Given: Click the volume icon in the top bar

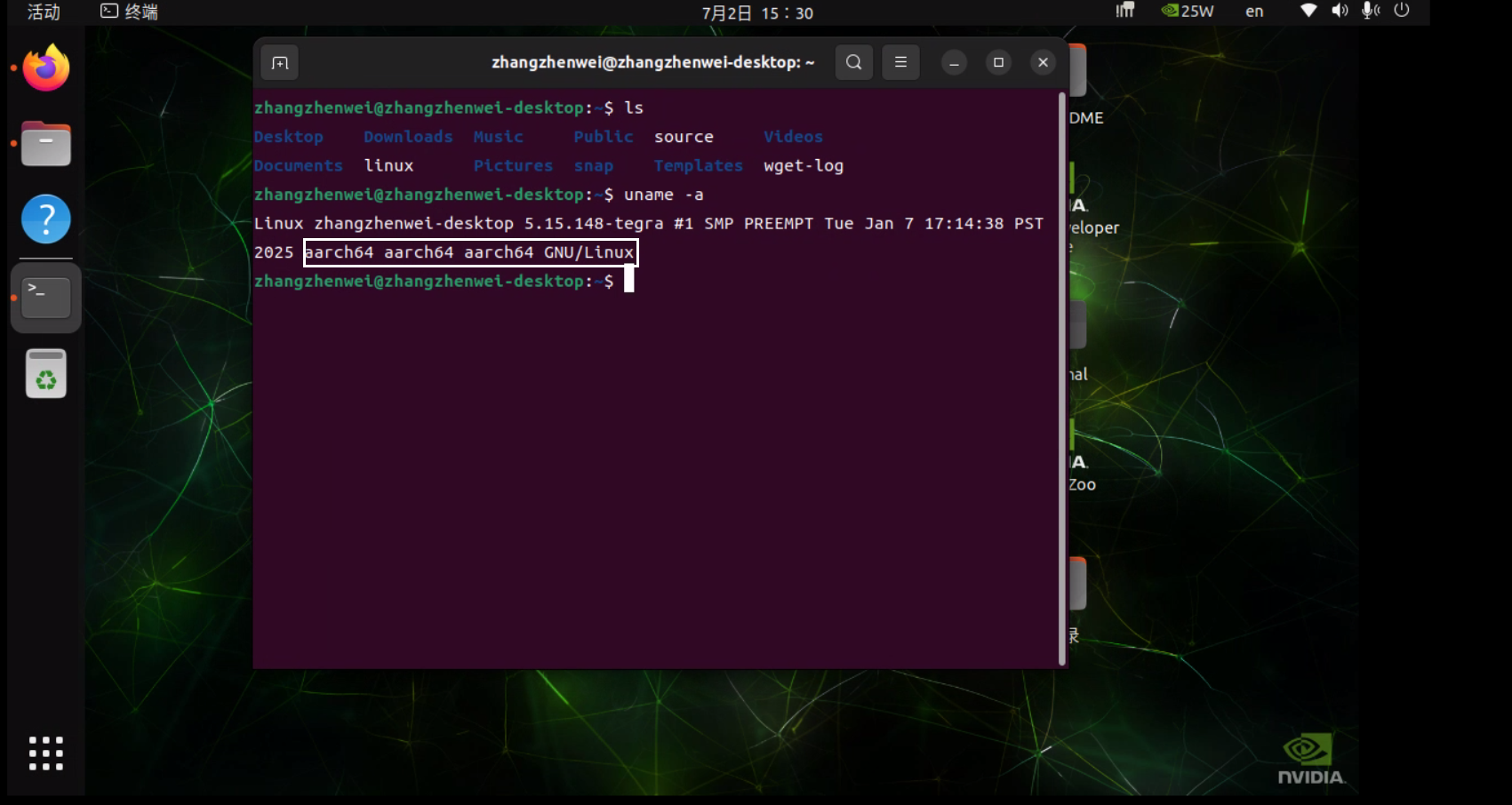Looking at the screenshot, I should point(1339,12).
